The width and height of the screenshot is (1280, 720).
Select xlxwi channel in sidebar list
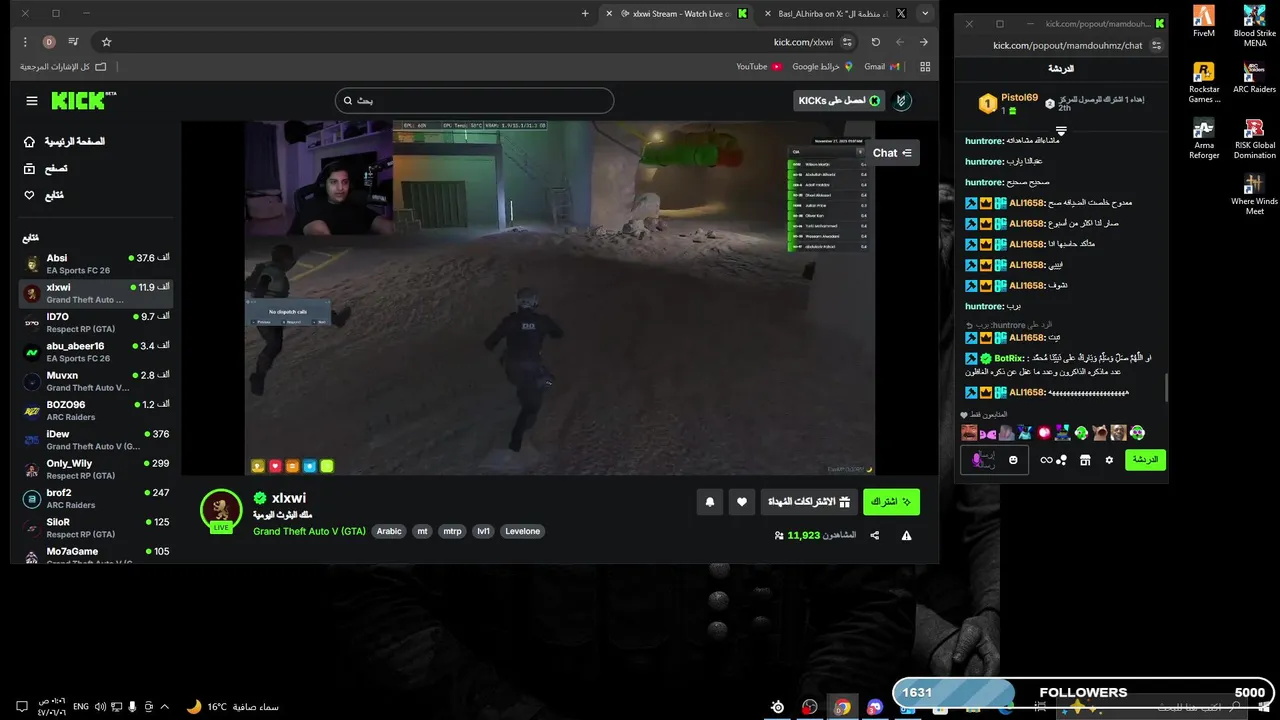(x=96, y=293)
